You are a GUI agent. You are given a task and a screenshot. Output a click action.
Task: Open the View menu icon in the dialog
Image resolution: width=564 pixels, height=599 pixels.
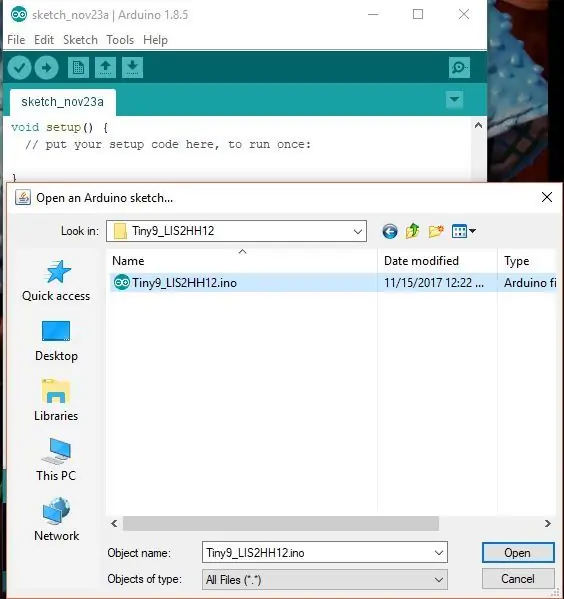(x=464, y=231)
